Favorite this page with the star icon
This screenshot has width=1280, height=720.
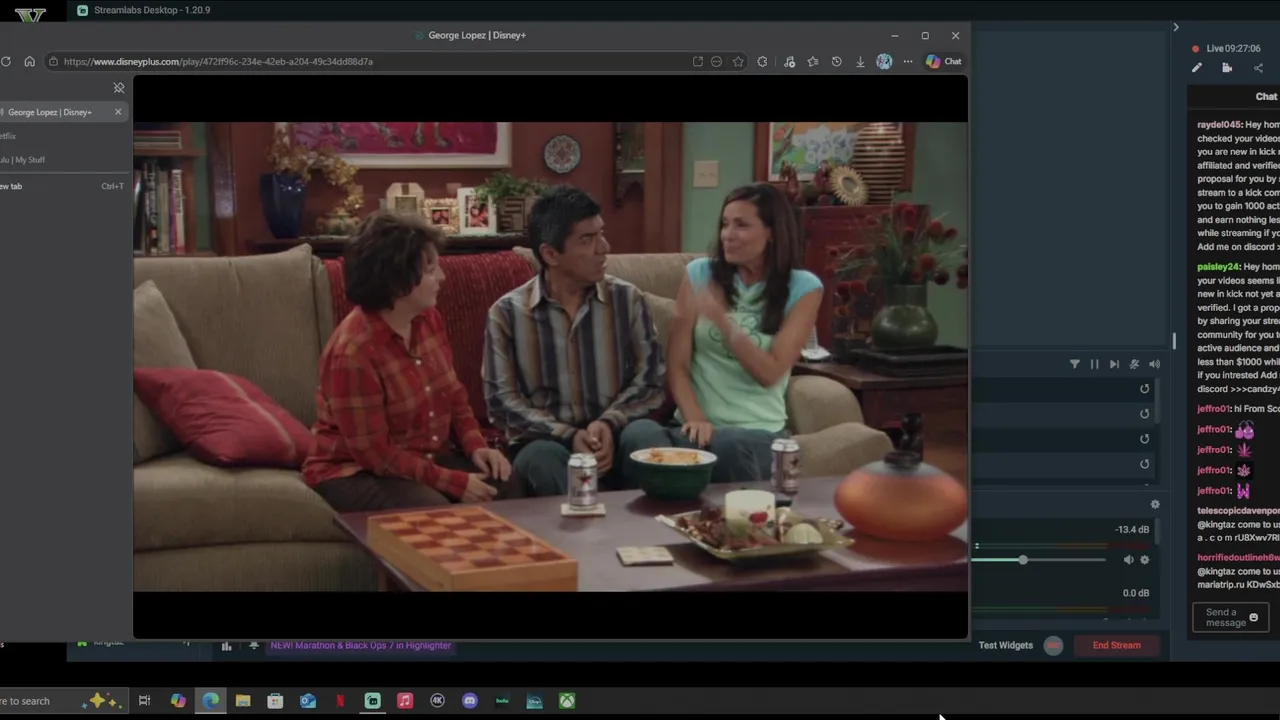[x=738, y=61]
